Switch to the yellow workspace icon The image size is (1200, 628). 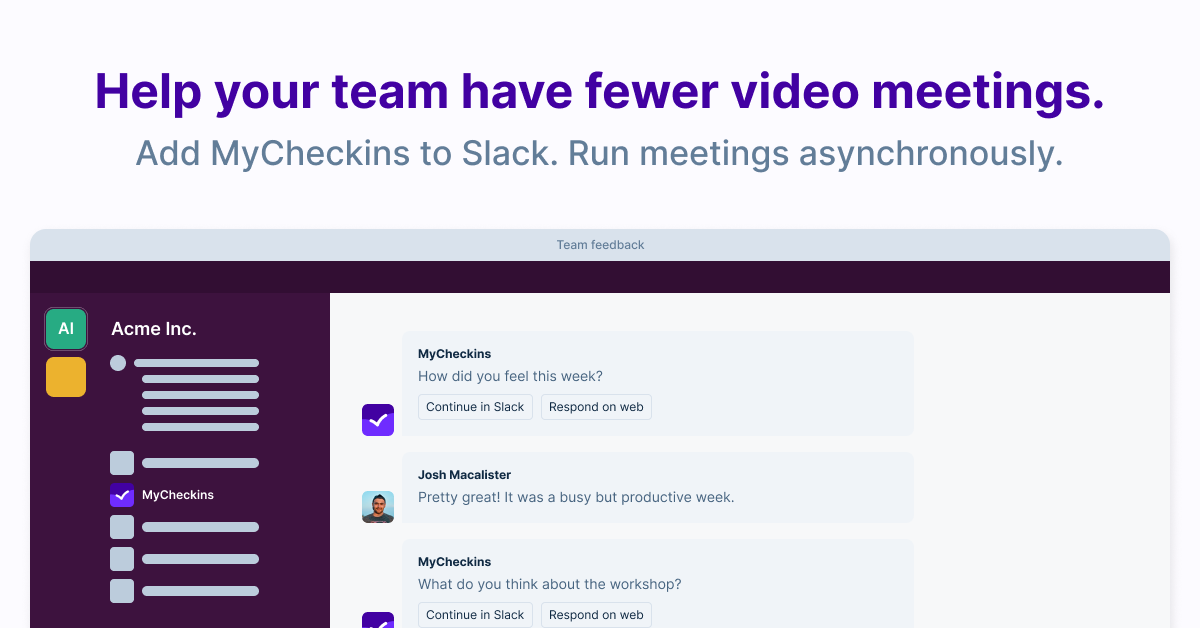point(66,377)
